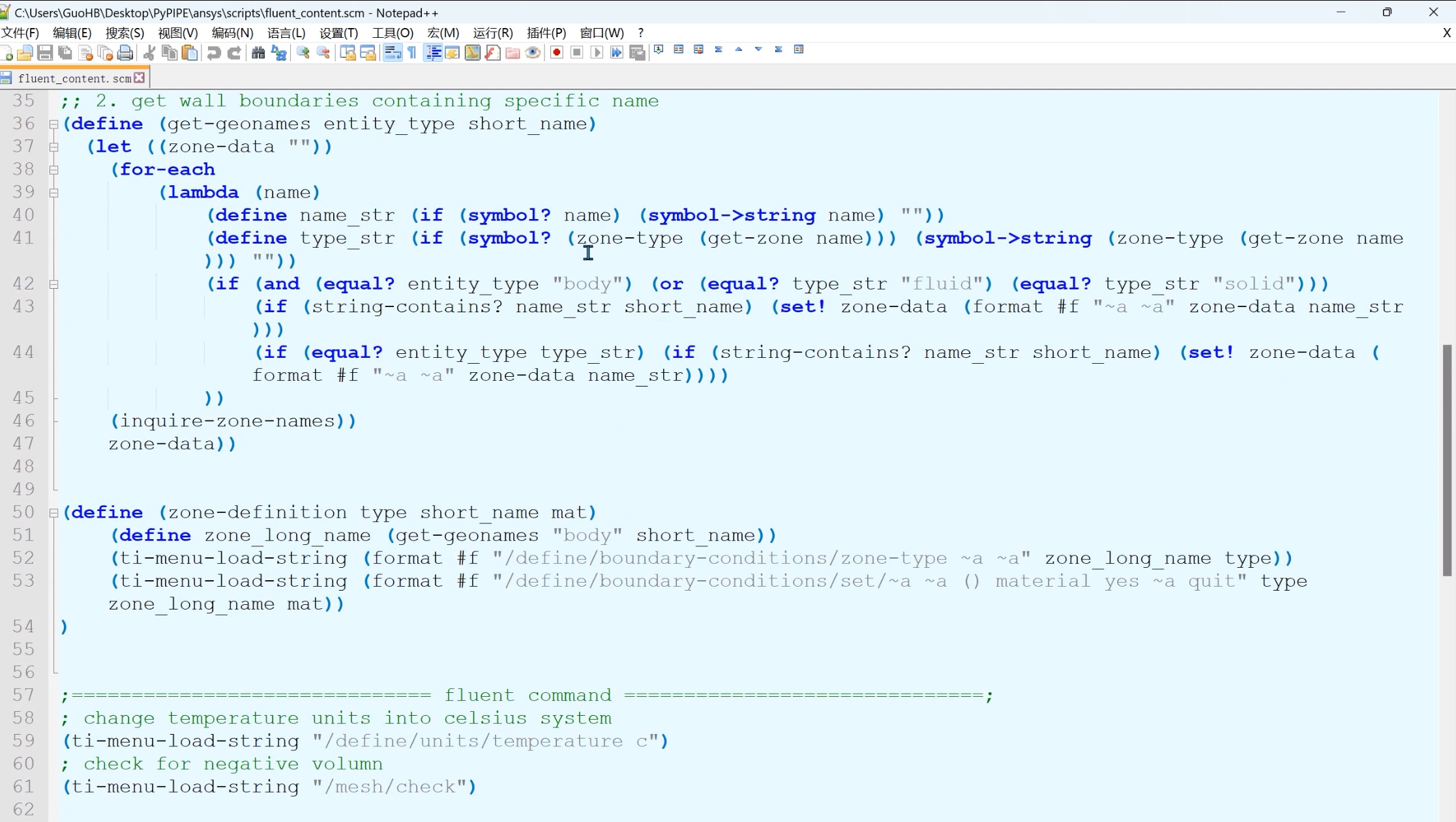1456x822 pixels.
Task: Open the 运行(R) menu
Action: (493, 33)
